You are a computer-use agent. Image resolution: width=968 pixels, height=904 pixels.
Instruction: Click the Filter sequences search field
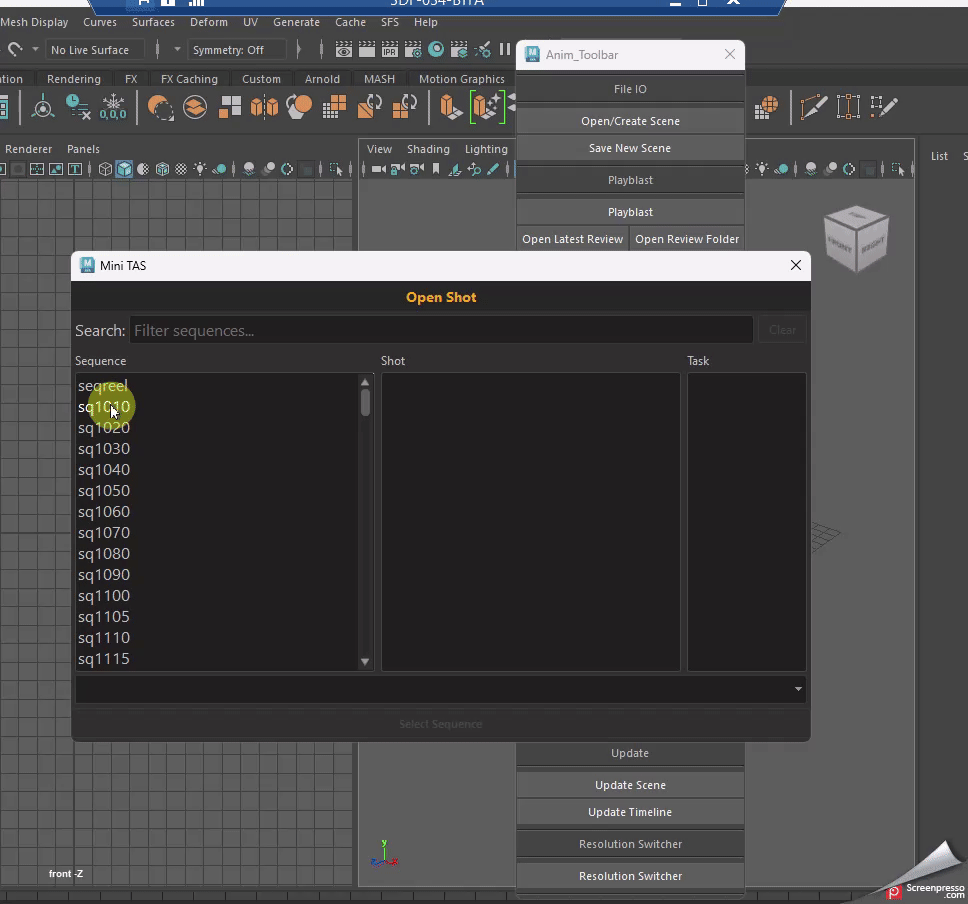[440, 330]
